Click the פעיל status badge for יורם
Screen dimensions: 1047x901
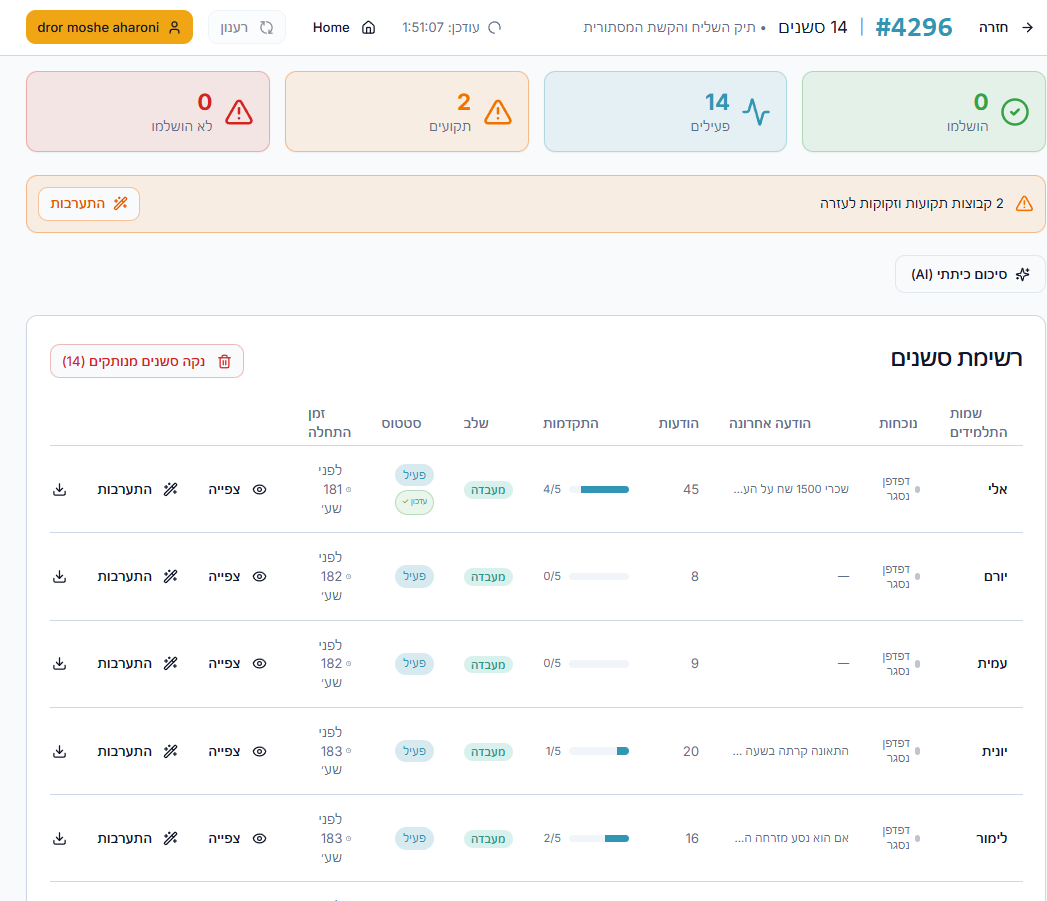click(415, 576)
